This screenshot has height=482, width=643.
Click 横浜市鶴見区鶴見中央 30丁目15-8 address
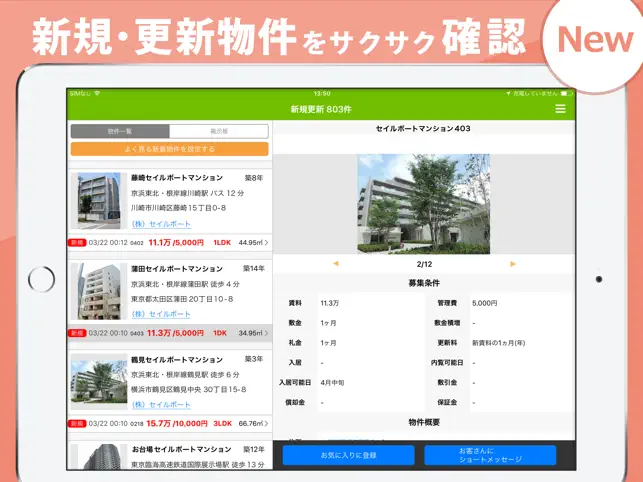(x=189, y=389)
